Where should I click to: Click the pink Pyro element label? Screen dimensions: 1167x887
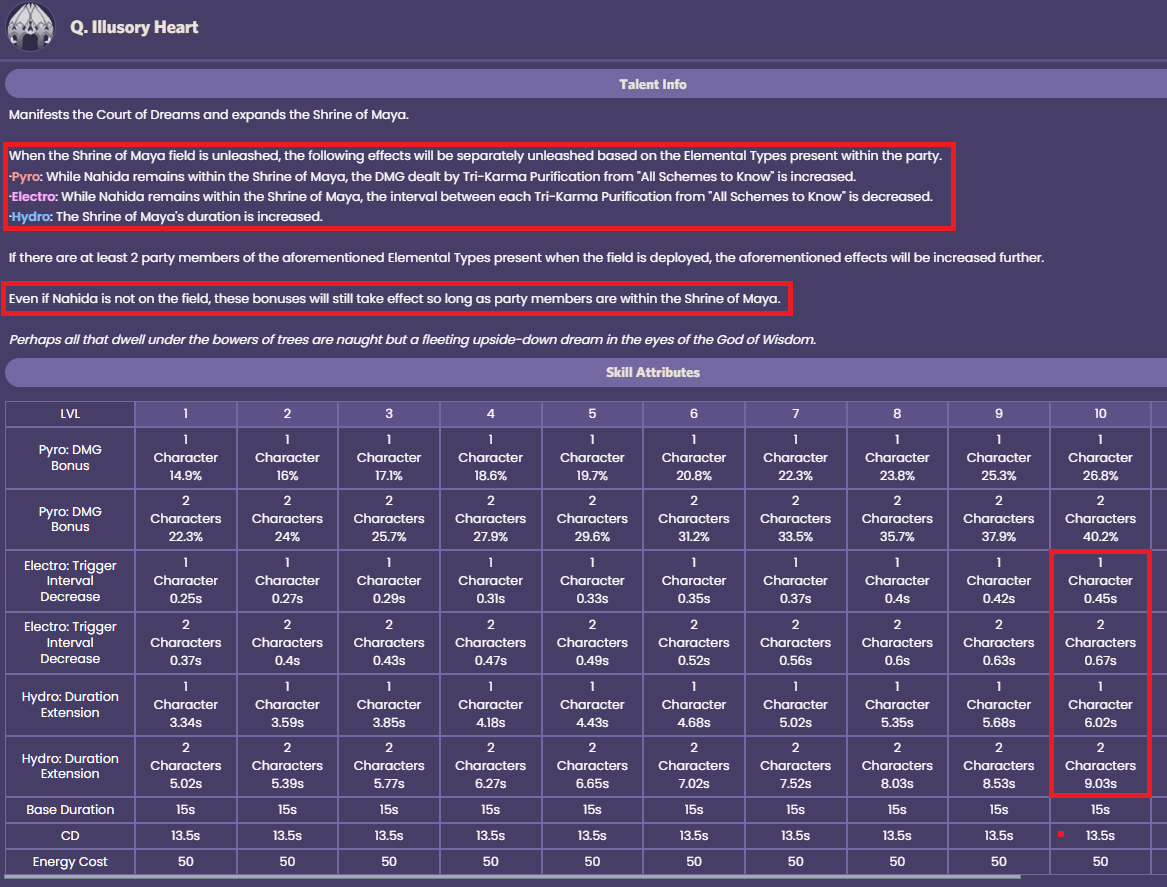pos(26,176)
